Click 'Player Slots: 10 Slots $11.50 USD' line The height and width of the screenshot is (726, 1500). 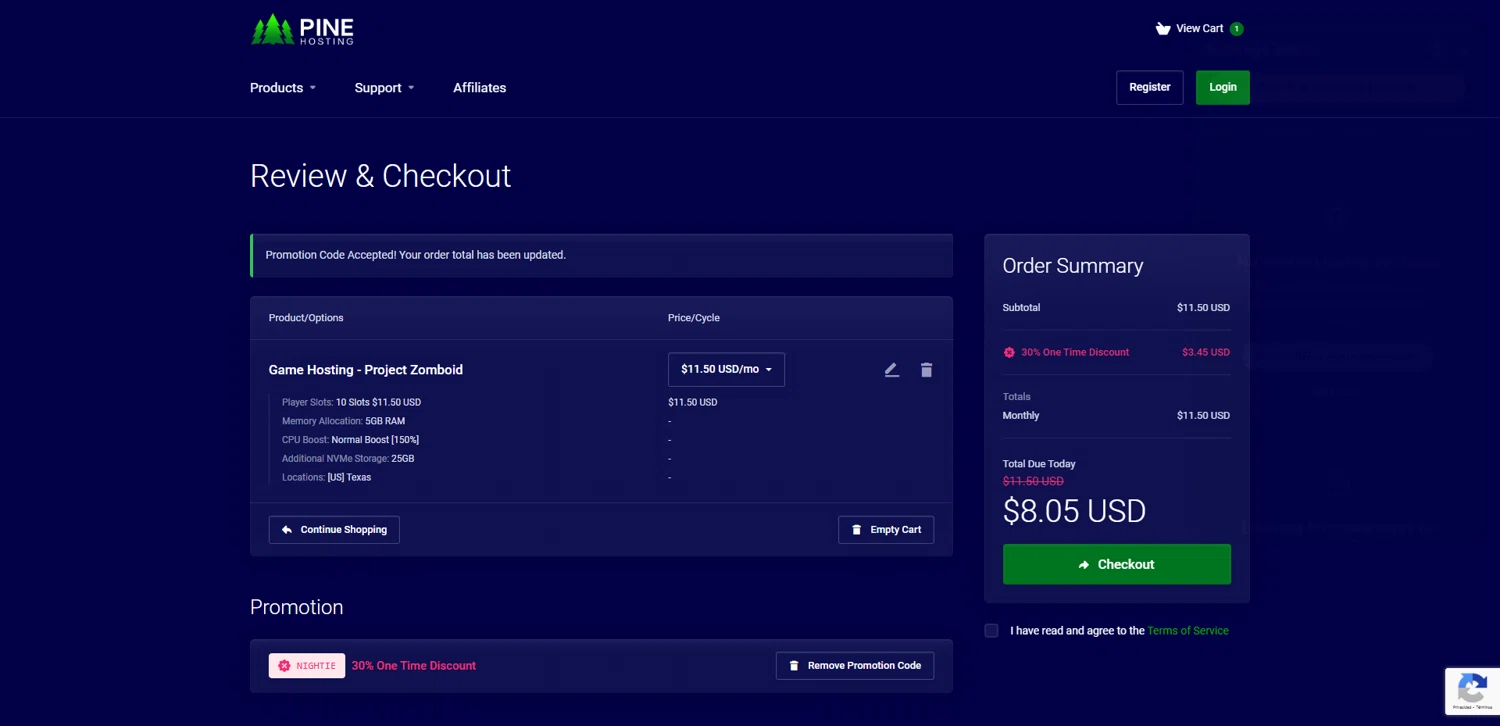tap(351, 402)
